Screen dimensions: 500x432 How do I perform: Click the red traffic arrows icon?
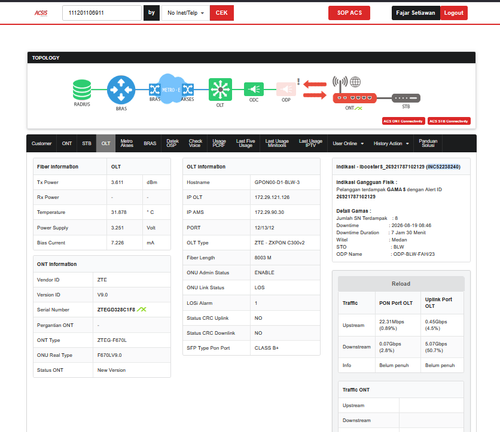[315, 90]
